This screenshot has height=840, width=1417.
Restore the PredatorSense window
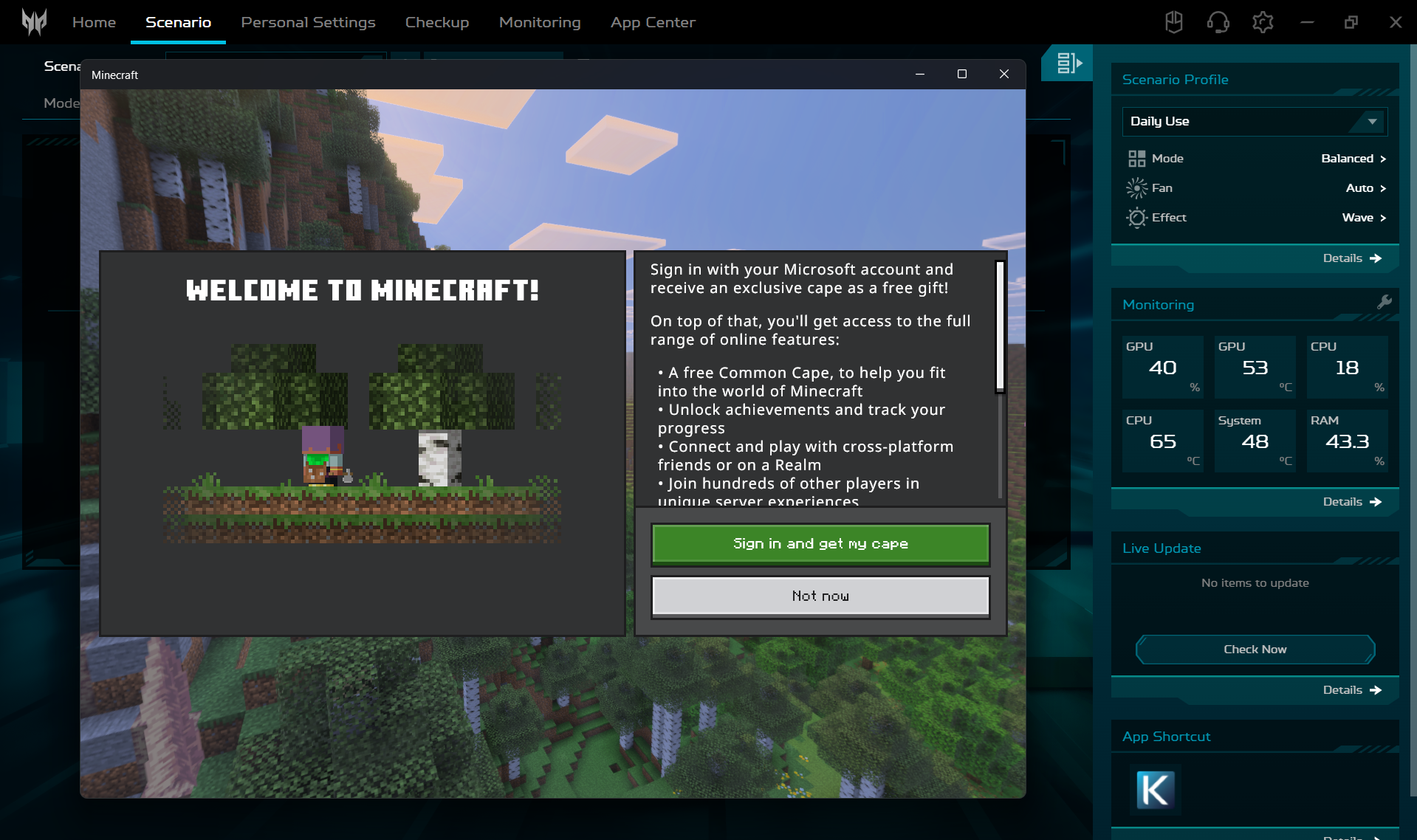(x=1351, y=22)
